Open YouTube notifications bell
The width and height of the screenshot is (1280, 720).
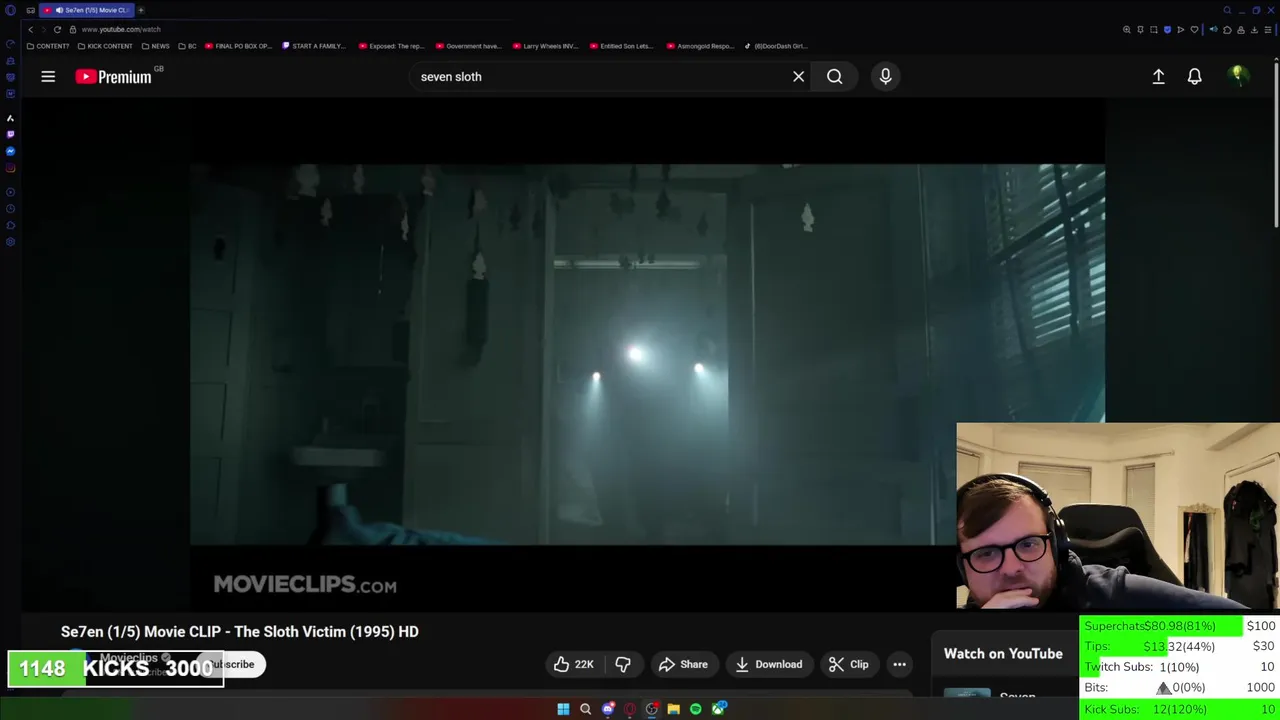point(1194,76)
